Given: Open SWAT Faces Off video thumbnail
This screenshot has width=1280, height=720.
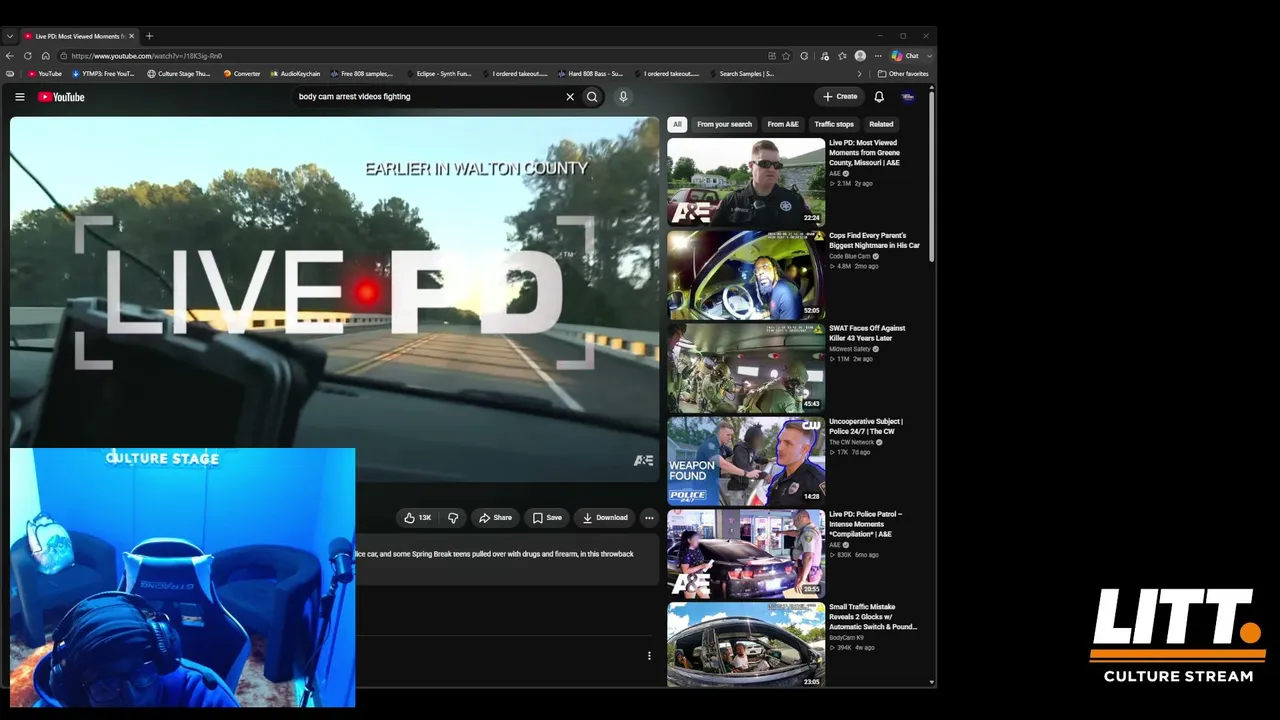Looking at the screenshot, I should click(746, 368).
